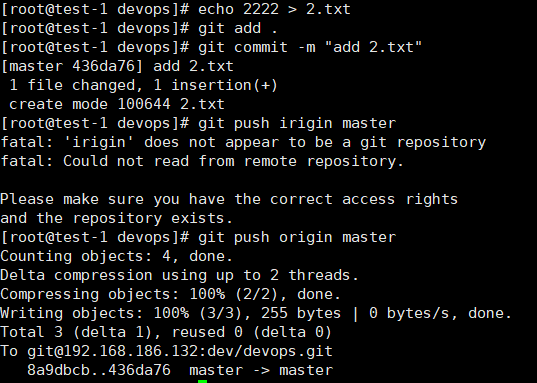Click the misspelled 'irigin' in push command
Screen dimensions: 537x383
306,123
